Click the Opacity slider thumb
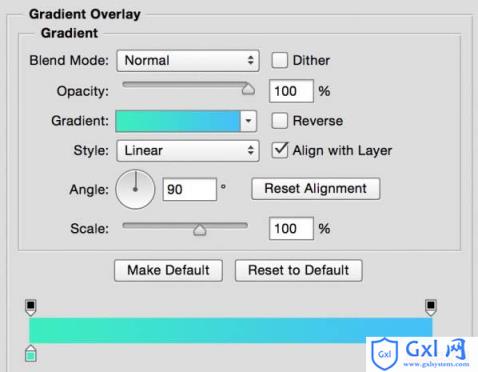The height and width of the screenshot is (372, 478). [248, 89]
